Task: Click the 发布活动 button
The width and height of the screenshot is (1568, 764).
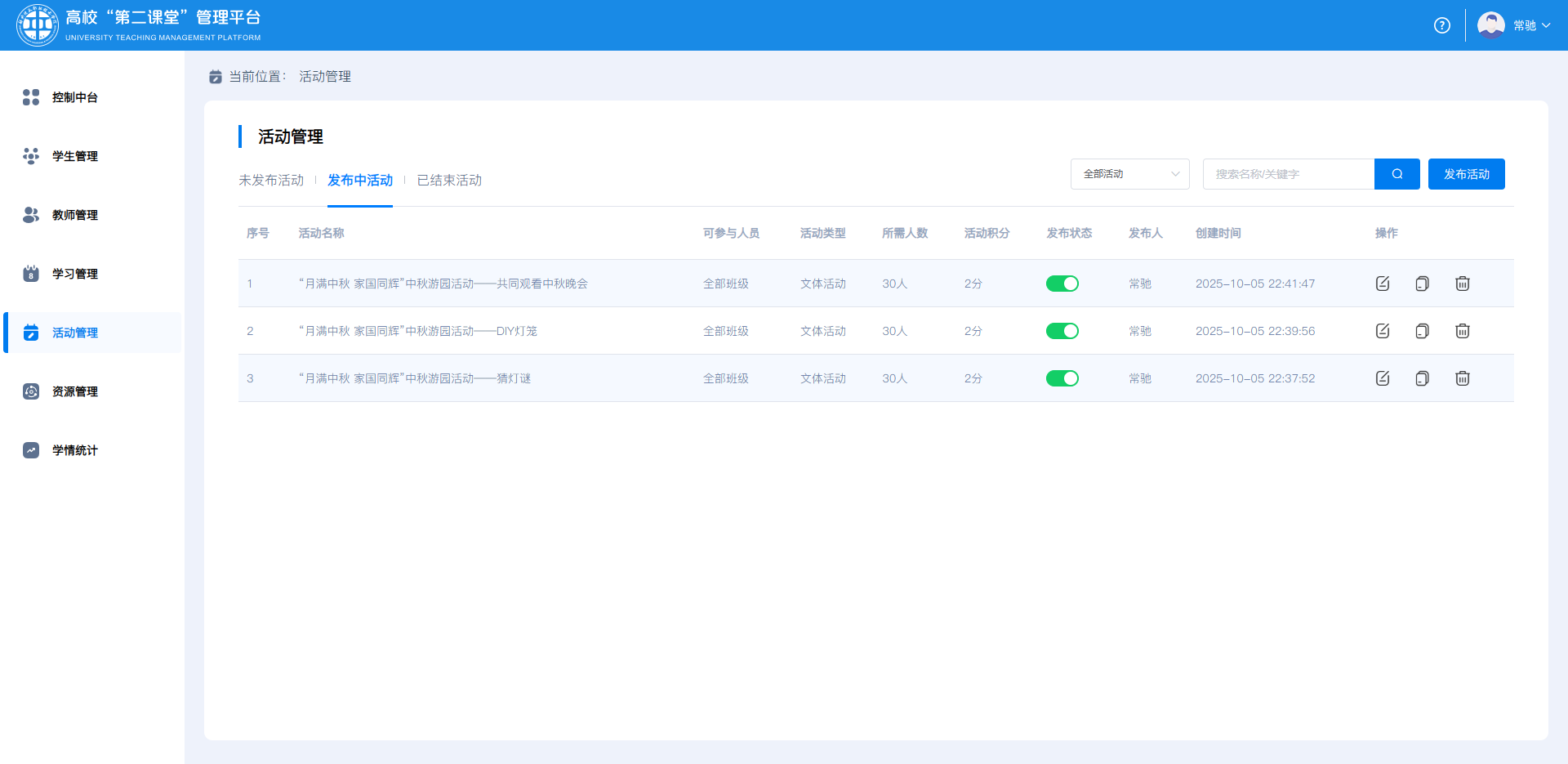Action: [1466, 174]
